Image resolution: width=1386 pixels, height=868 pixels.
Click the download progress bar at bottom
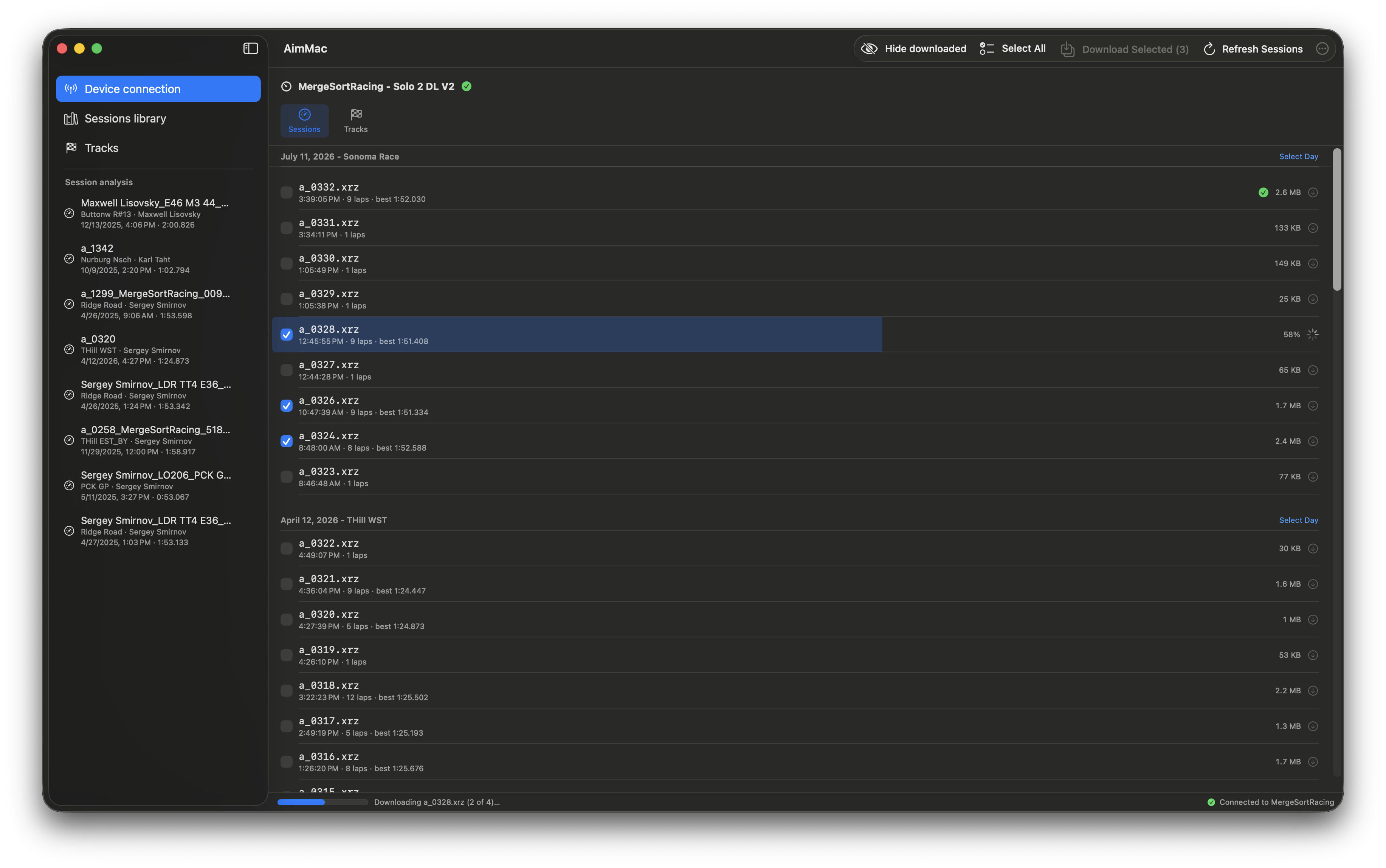322,802
